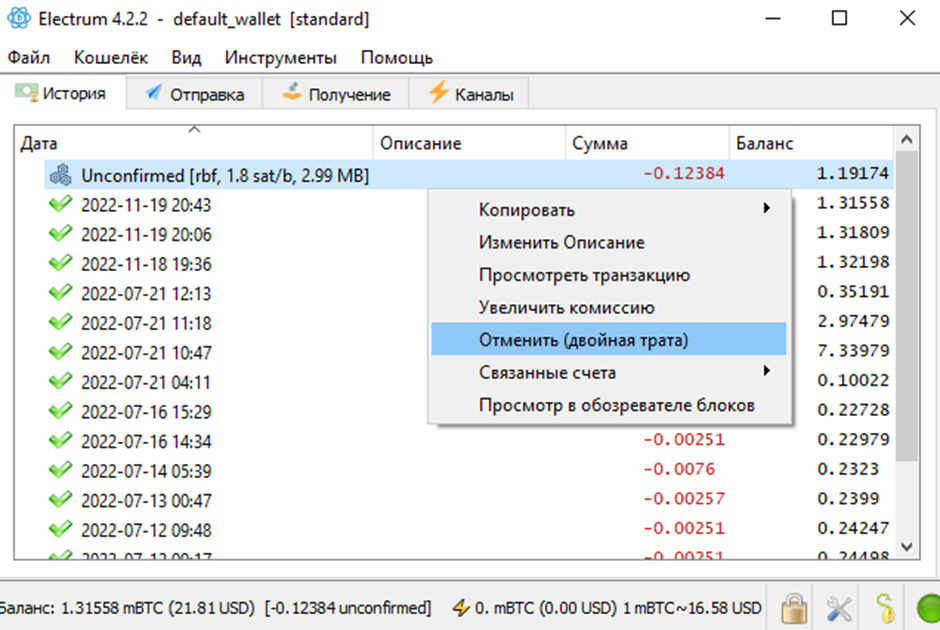Sort by the Дата column header
The image size is (940, 630).
pos(194,143)
